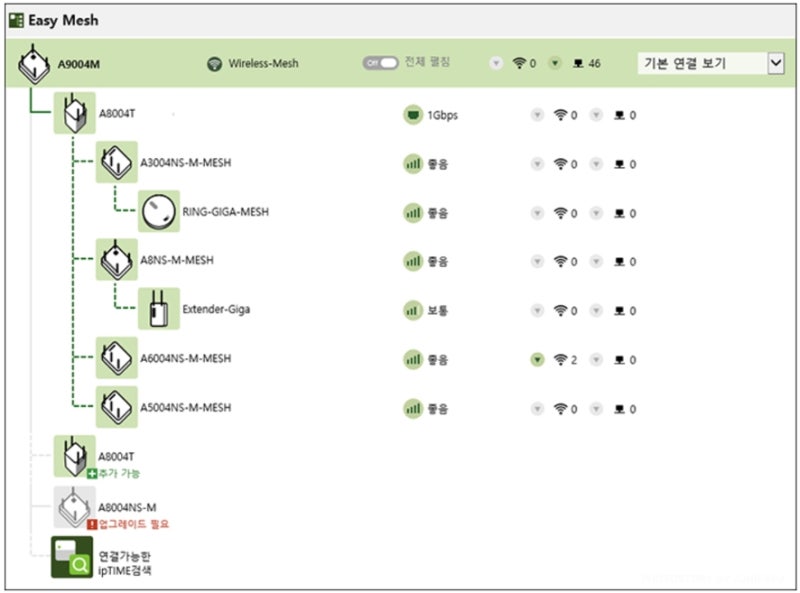Image resolution: width=800 pixels, height=593 pixels.
Task: Toggle the 전체 펼침 switch
Action: 380,63
